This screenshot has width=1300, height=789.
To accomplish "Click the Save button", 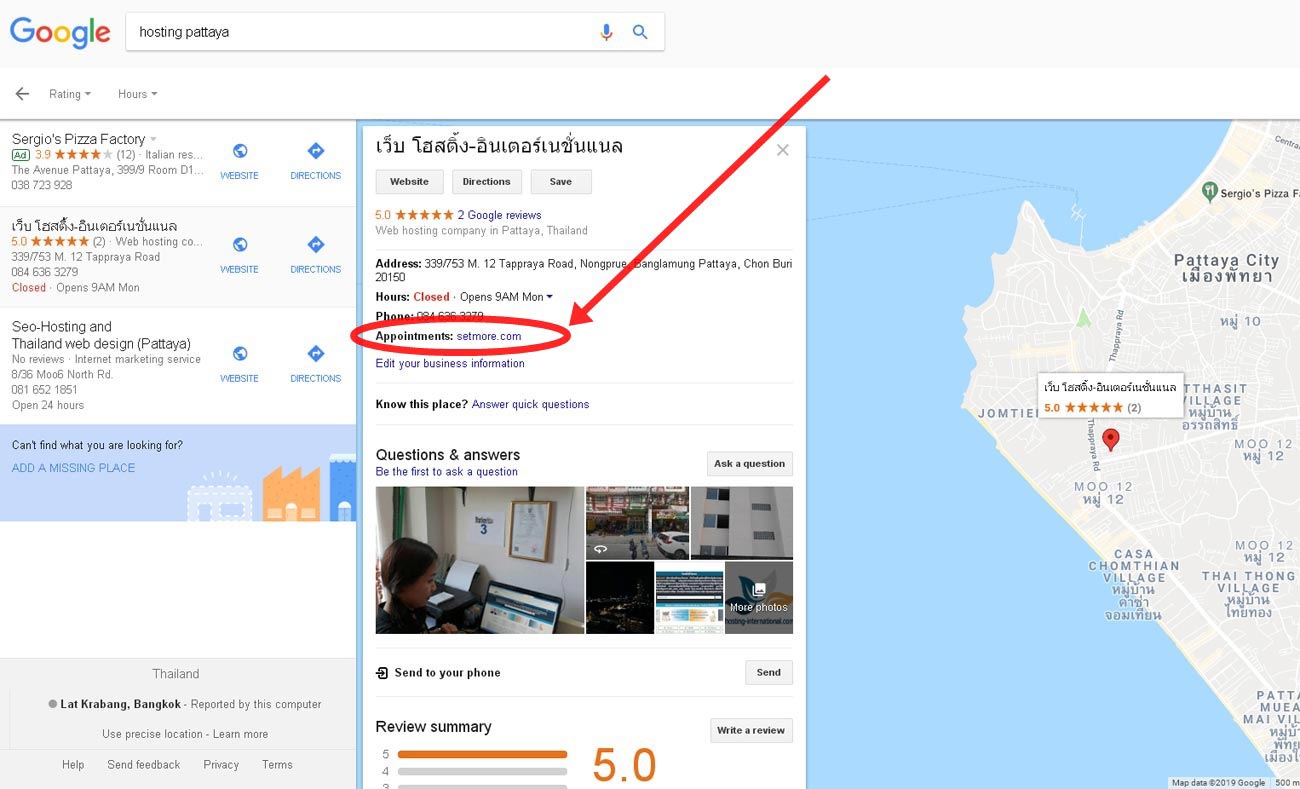I will click(561, 182).
